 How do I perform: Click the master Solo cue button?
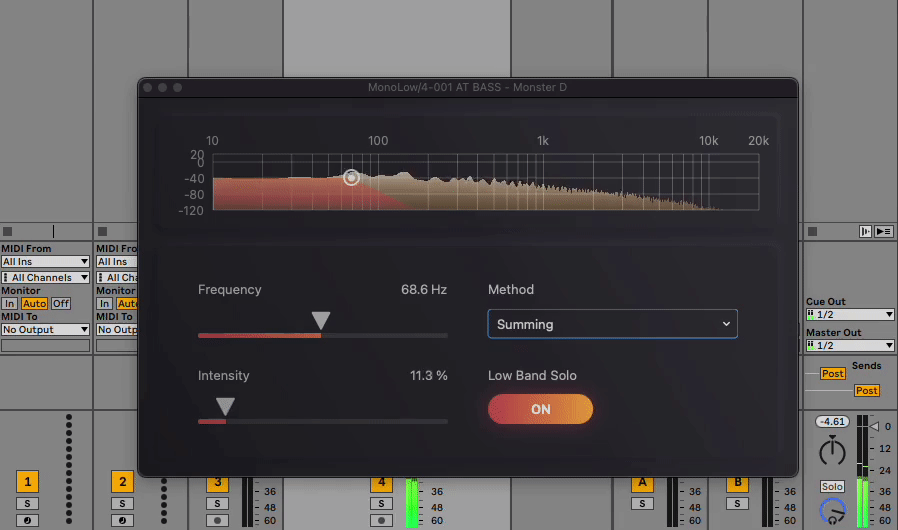[832, 487]
